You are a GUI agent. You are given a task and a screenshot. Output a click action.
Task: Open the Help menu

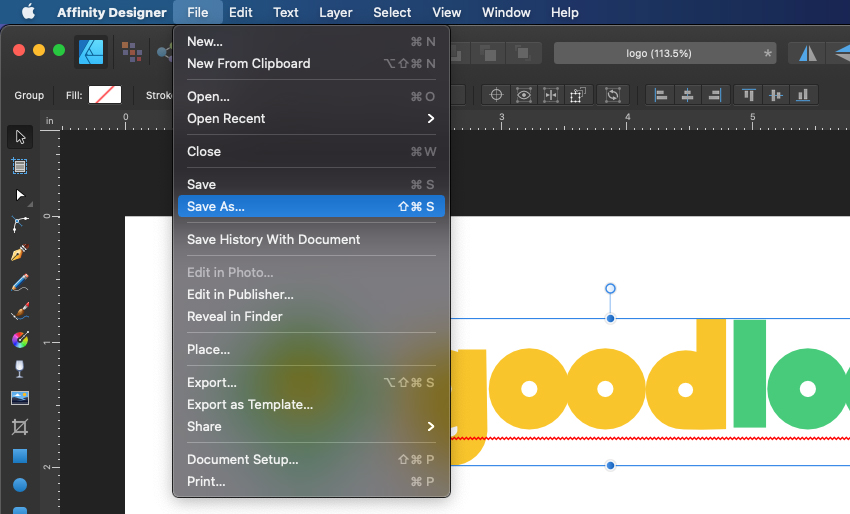(x=565, y=12)
